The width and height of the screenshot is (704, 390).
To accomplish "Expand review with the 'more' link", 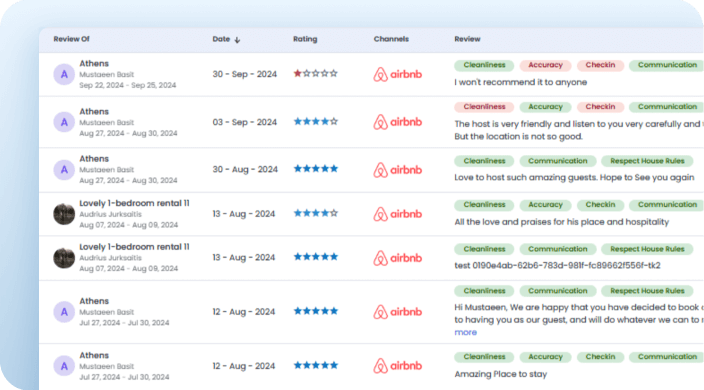I will click(466, 333).
